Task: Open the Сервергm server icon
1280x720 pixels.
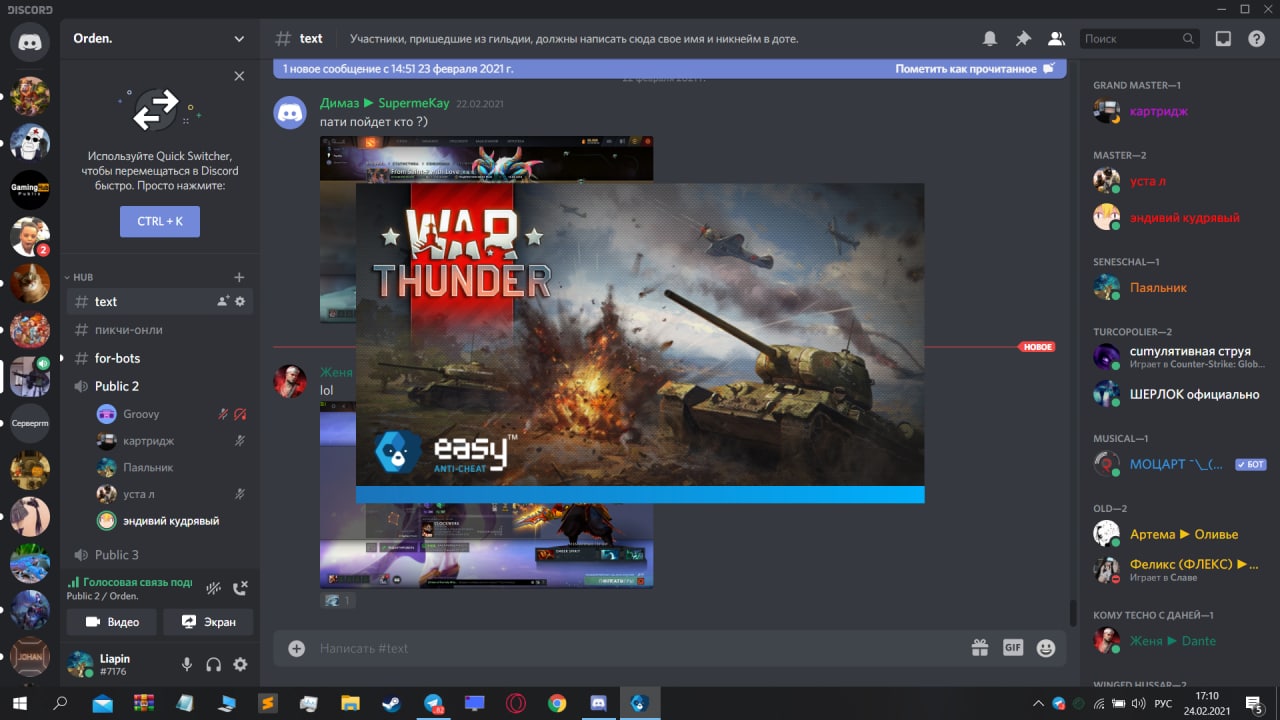Action: (30, 423)
